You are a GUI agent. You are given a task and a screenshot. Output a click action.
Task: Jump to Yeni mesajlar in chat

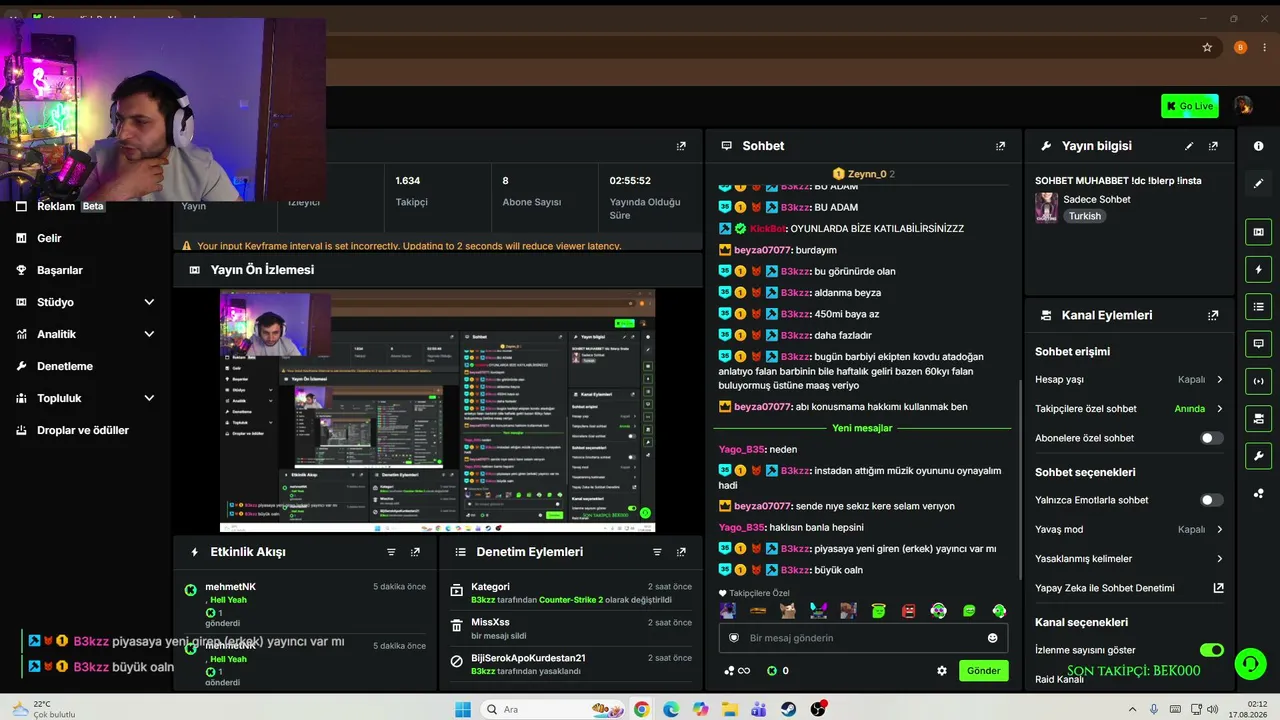pyautogui.click(x=862, y=428)
